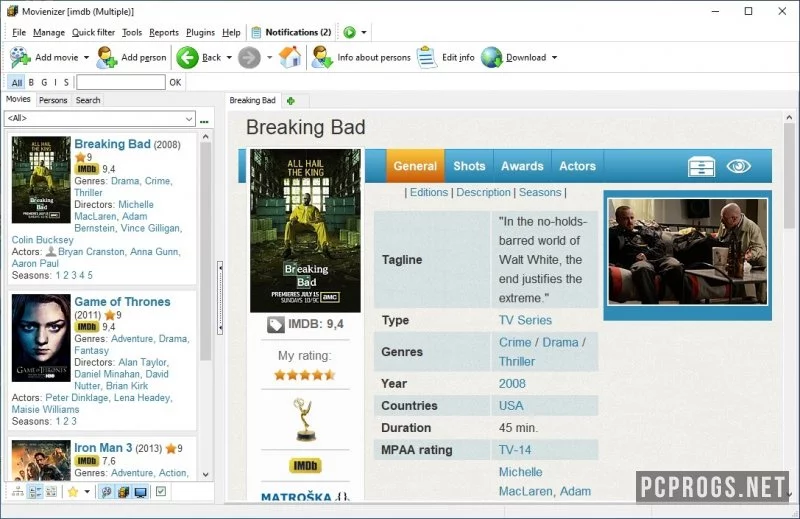This screenshot has width=800, height=519.
Task: Toggle the checkmark box in bottom toolbar
Action: coord(161,491)
